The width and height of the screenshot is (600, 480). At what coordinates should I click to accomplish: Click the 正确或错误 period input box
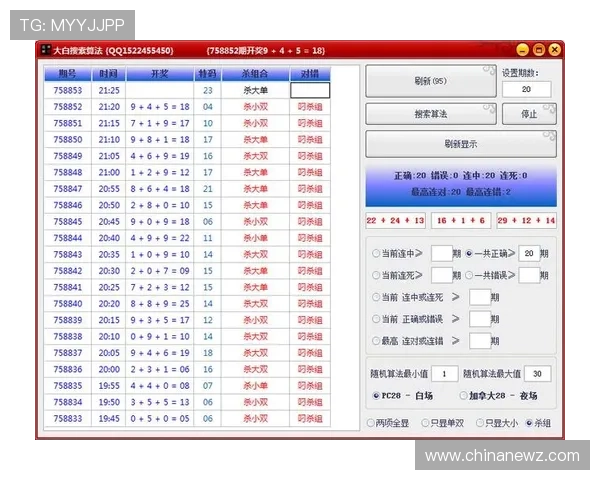[480, 319]
